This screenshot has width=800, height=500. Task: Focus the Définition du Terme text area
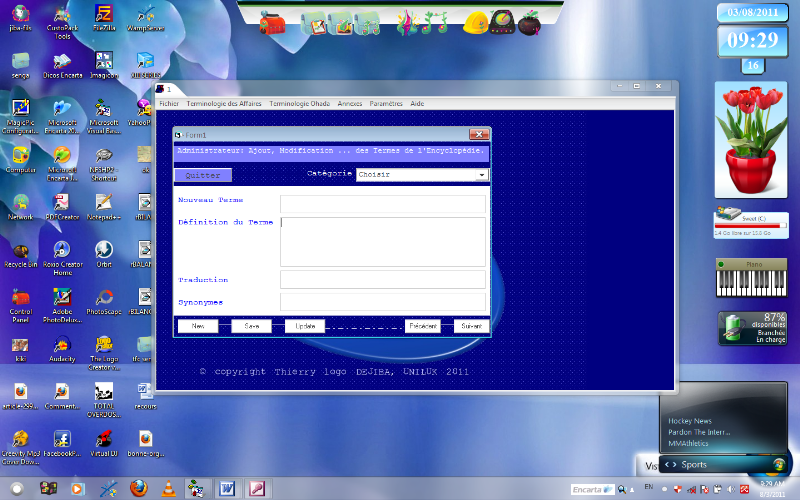point(383,242)
